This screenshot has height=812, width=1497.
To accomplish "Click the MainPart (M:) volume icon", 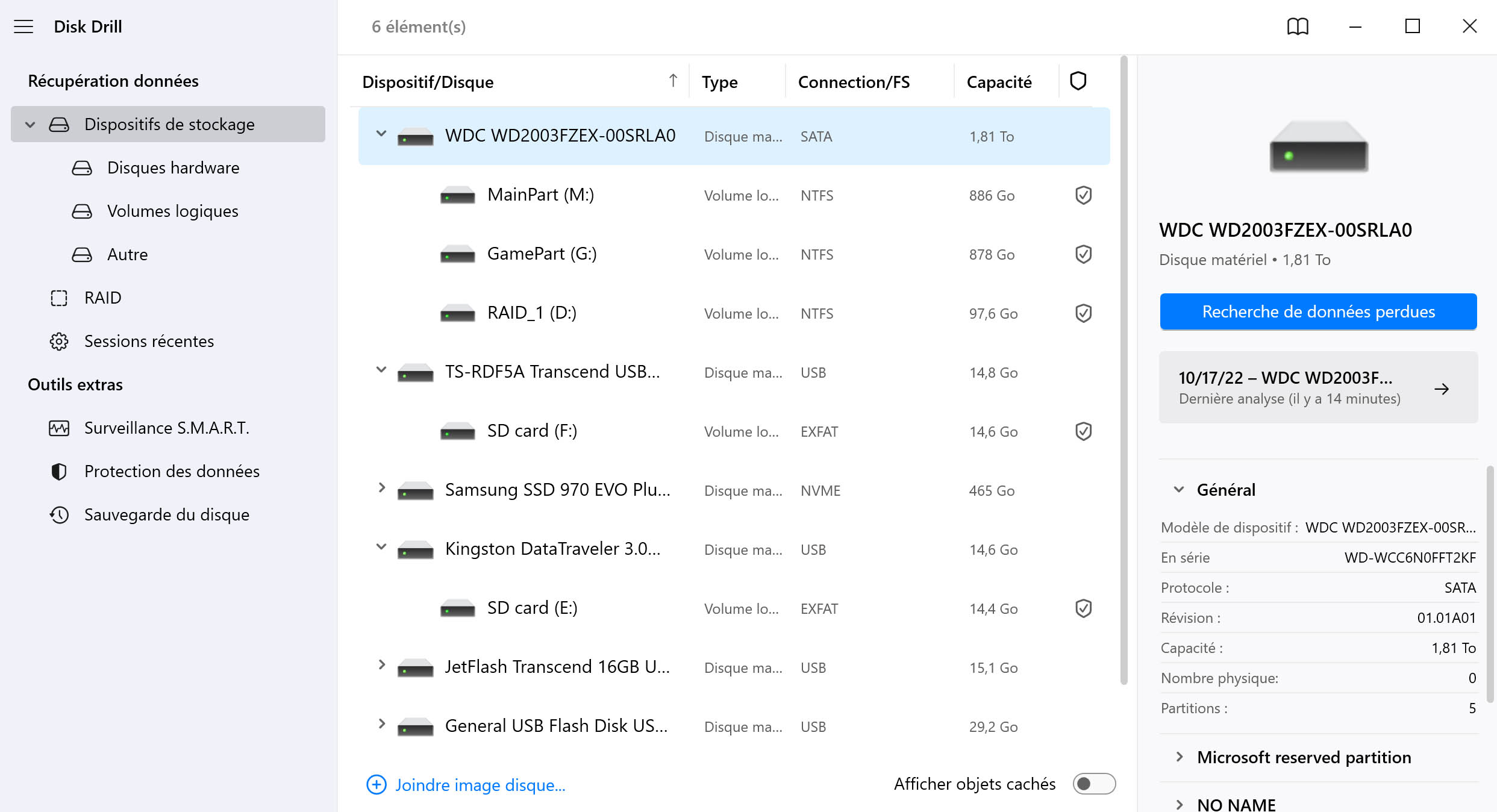I will 457,196.
